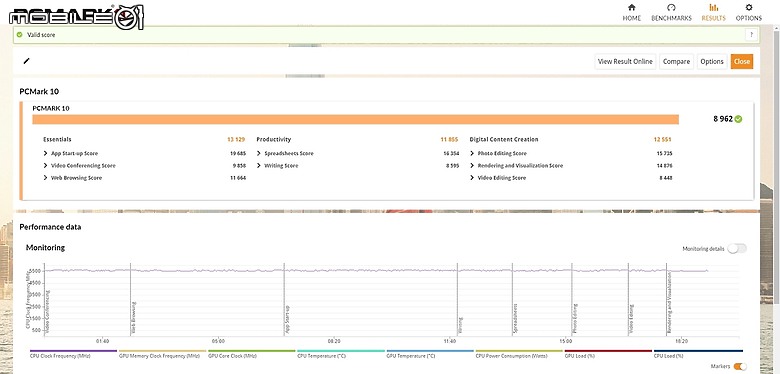Click the Photo Editing timeline marker
The height and width of the screenshot is (374, 780).
coord(575,319)
